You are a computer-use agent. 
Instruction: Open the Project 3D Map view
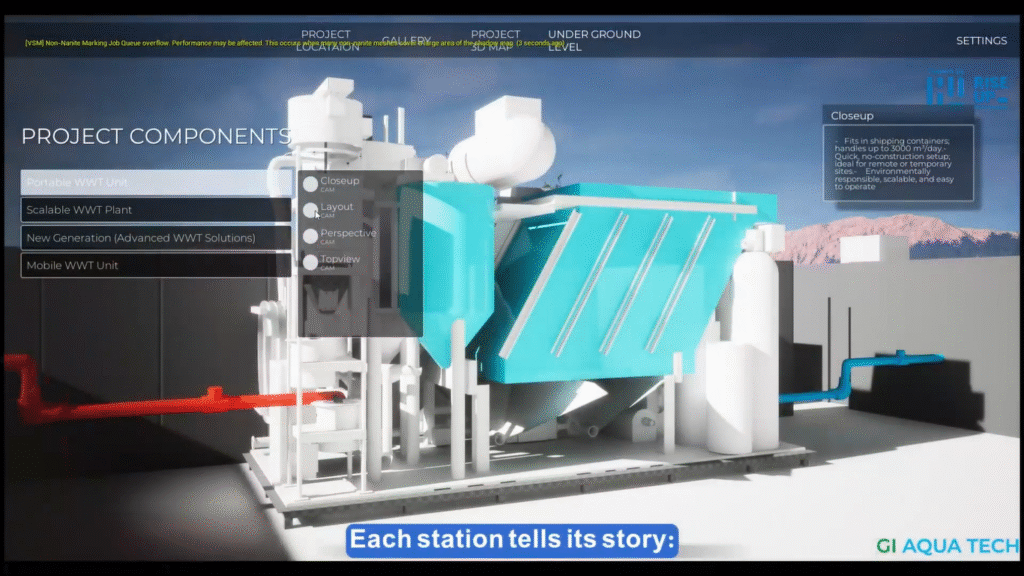click(495, 41)
